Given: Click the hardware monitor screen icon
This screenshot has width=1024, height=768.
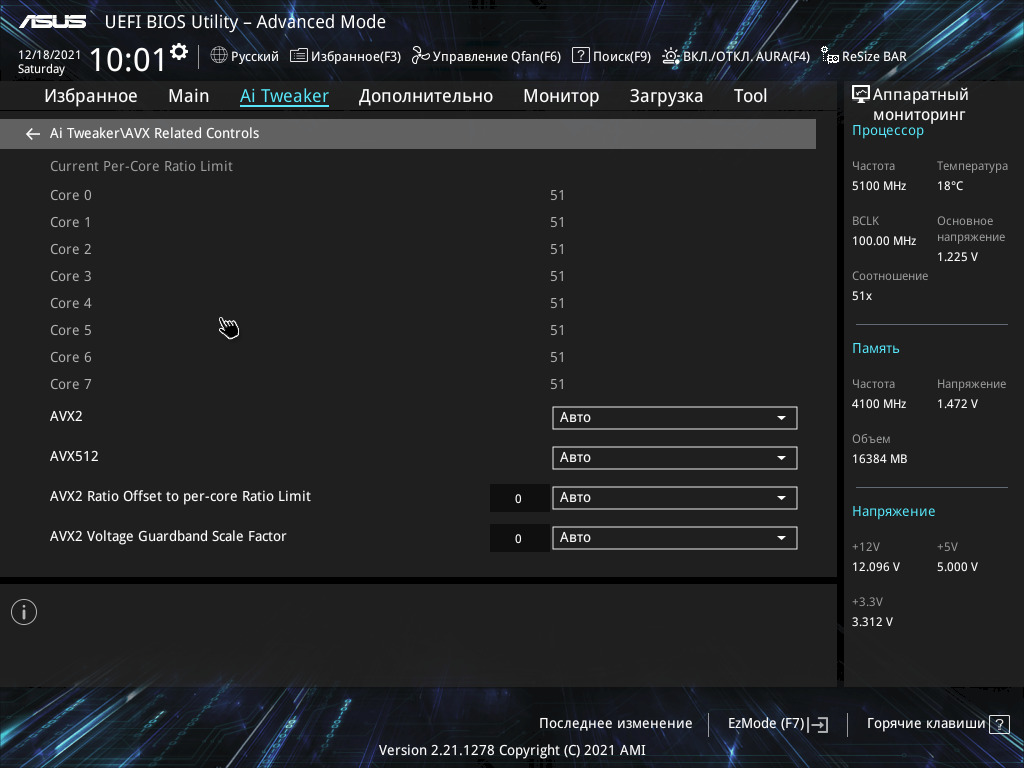Looking at the screenshot, I should point(861,95).
